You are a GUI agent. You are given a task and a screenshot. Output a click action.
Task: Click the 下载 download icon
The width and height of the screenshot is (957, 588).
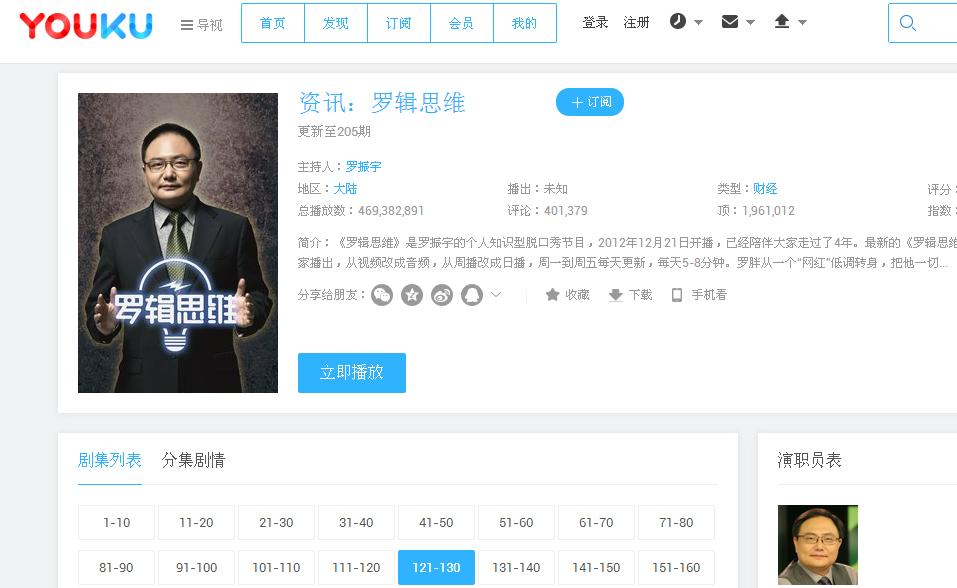tap(615, 296)
